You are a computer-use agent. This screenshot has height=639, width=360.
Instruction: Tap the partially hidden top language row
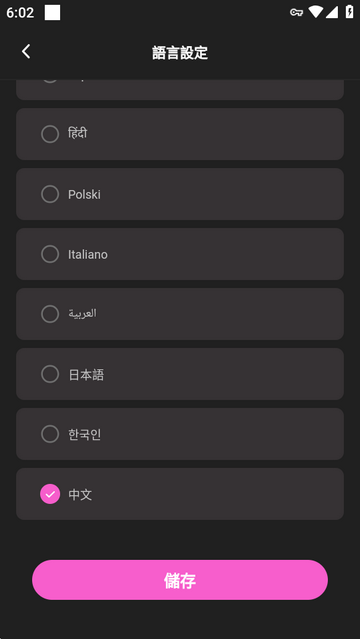click(x=180, y=90)
